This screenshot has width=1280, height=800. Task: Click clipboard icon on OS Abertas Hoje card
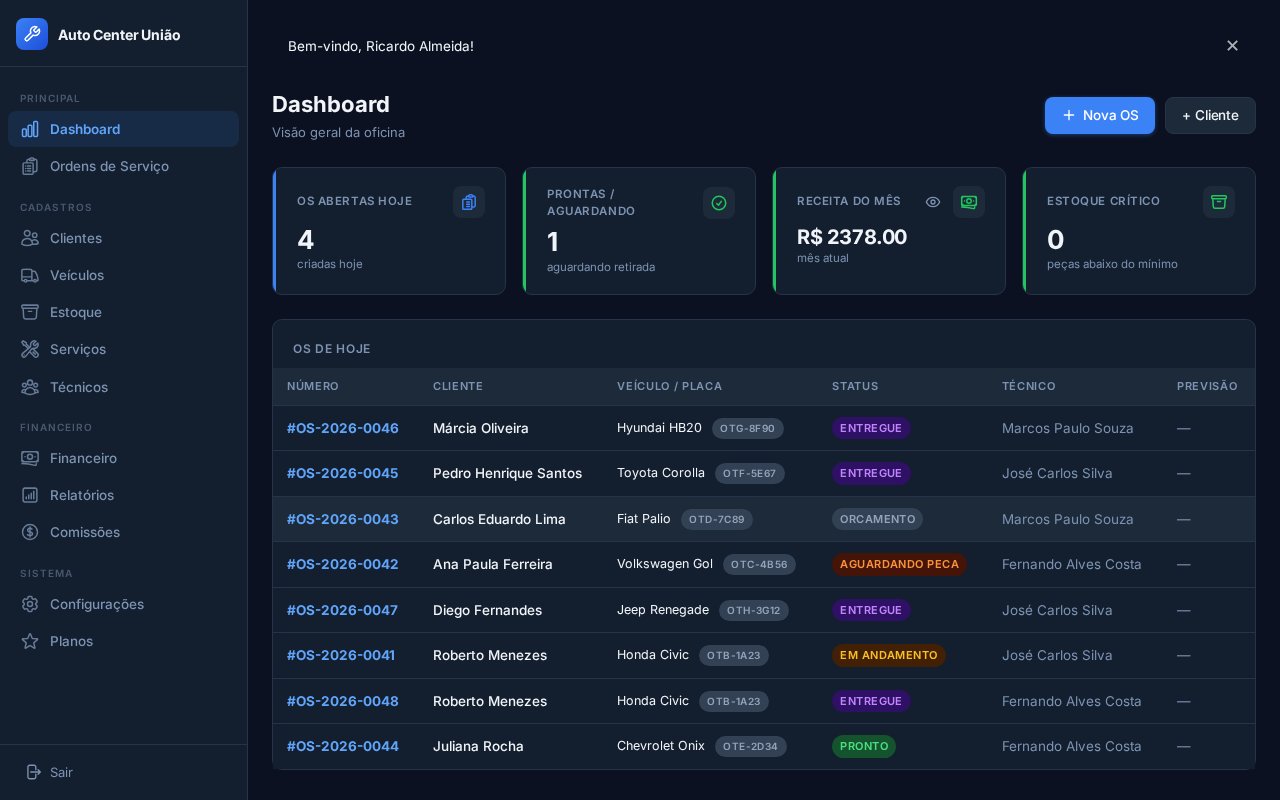point(469,202)
